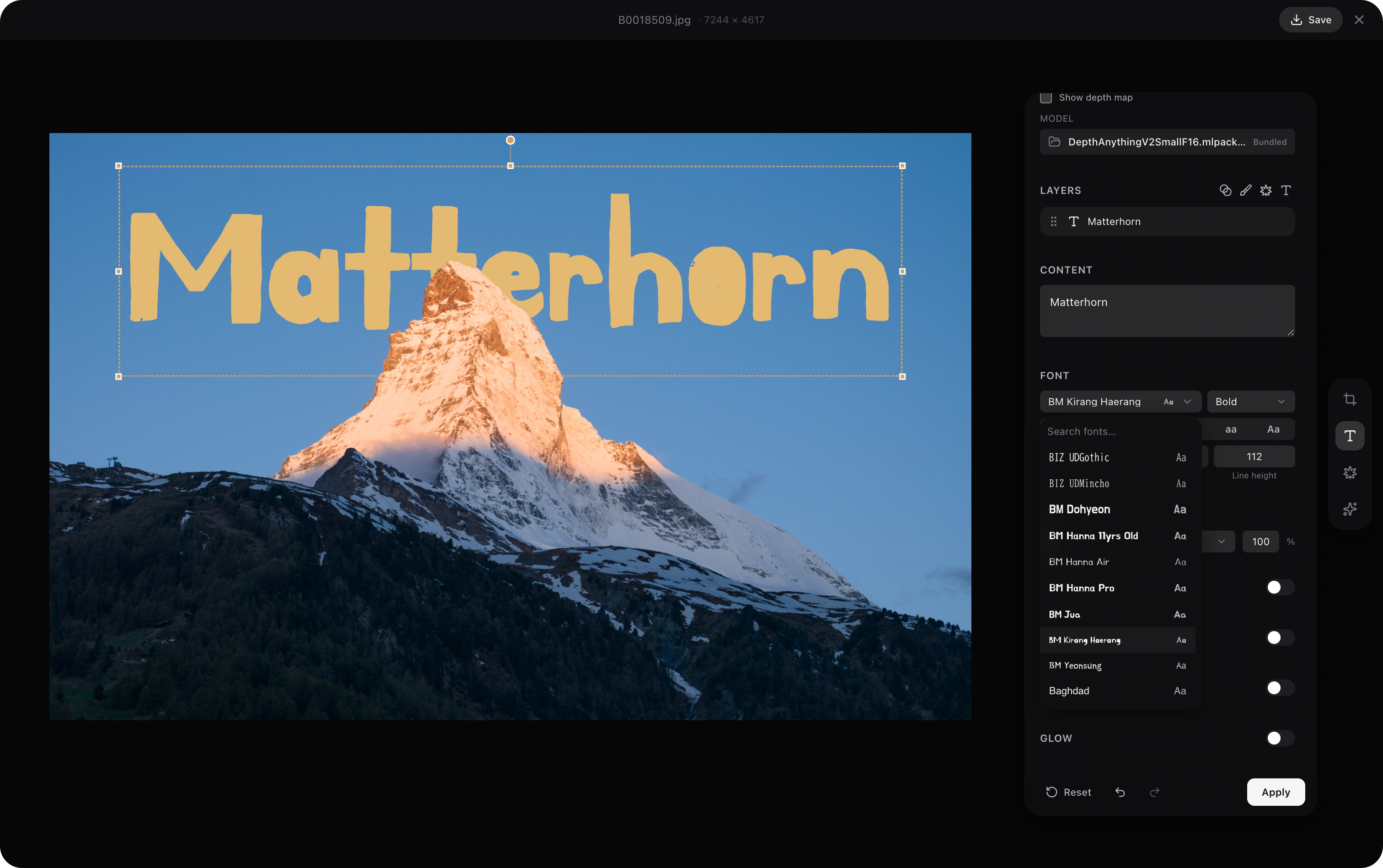Open the BM Kirang Haerang font dropdown
Viewport: 1383px width, 868px height.
point(1120,402)
